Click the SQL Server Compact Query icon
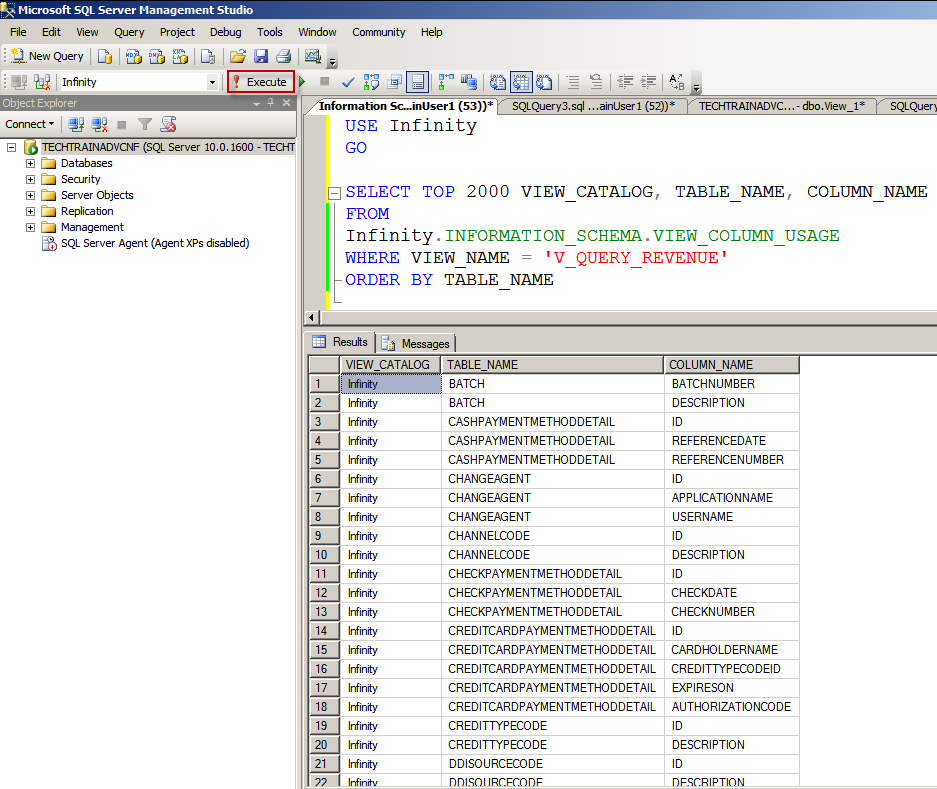The image size is (937, 789). pyautogui.click(x=208, y=56)
